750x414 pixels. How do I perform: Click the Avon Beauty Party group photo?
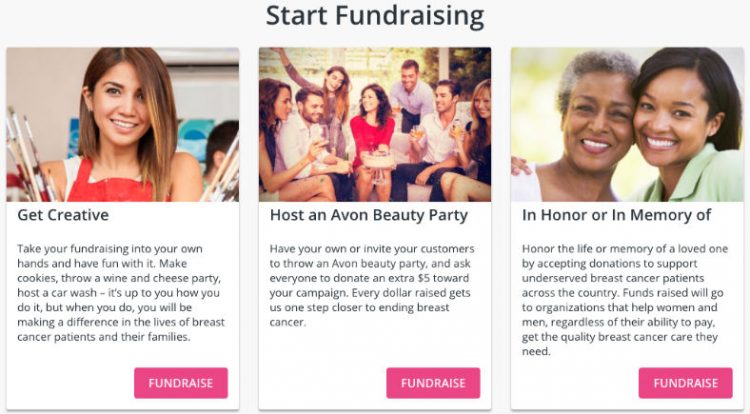[x=375, y=124]
